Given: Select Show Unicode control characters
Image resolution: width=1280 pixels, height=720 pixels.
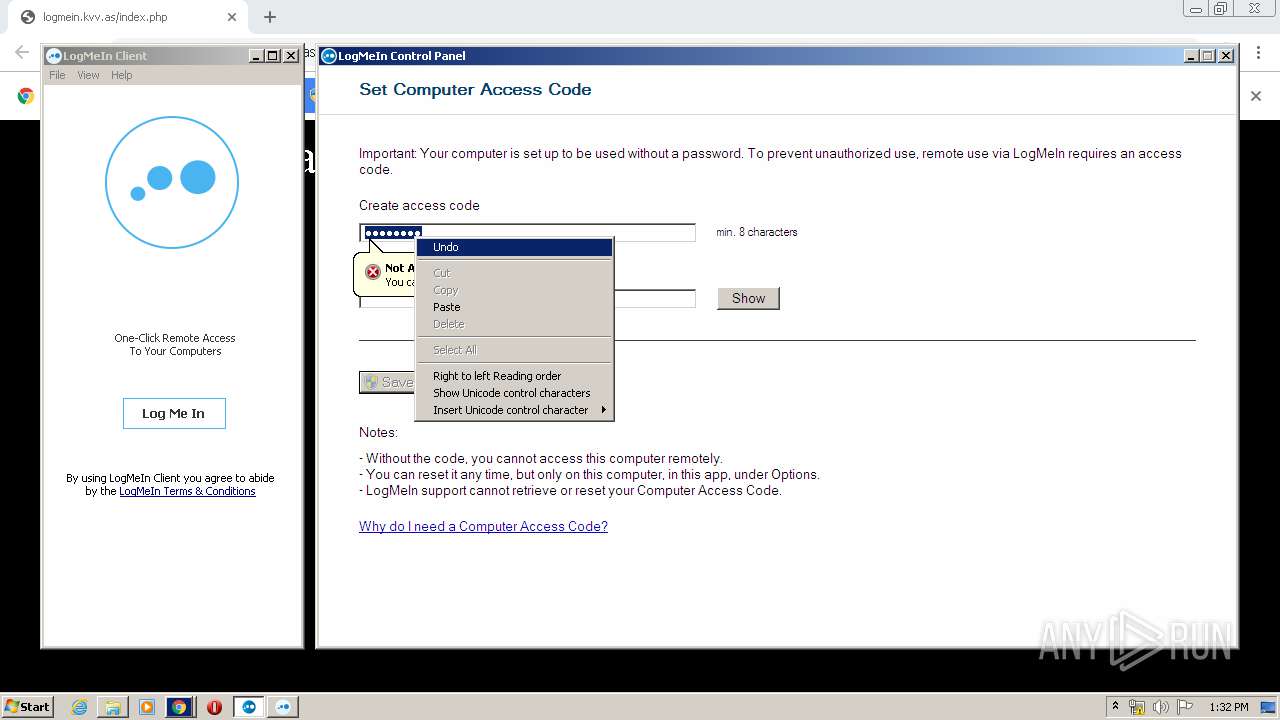Looking at the screenshot, I should [514, 393].
